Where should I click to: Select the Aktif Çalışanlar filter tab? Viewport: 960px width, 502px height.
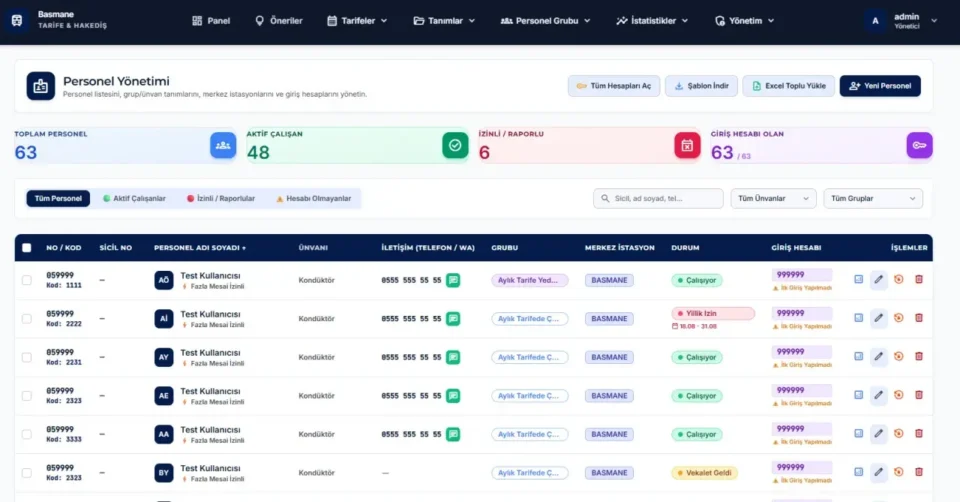134,198
